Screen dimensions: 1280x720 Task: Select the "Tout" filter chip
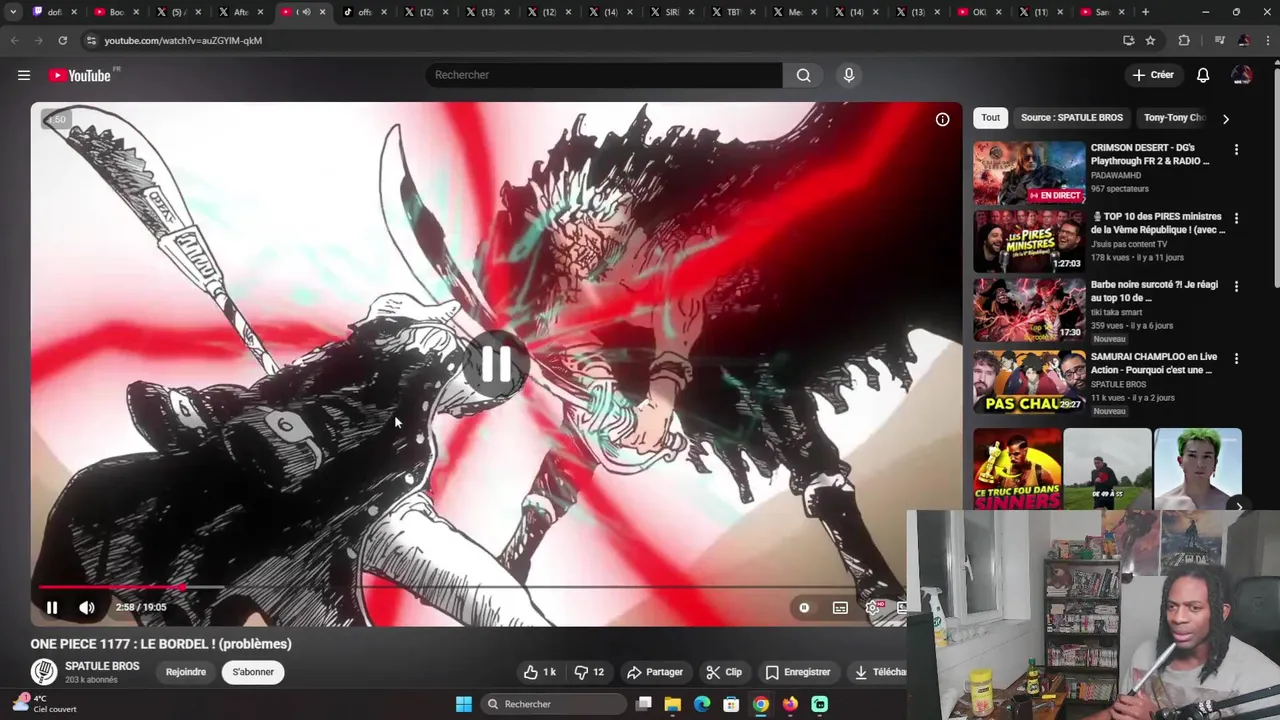(x=990, y=118)
